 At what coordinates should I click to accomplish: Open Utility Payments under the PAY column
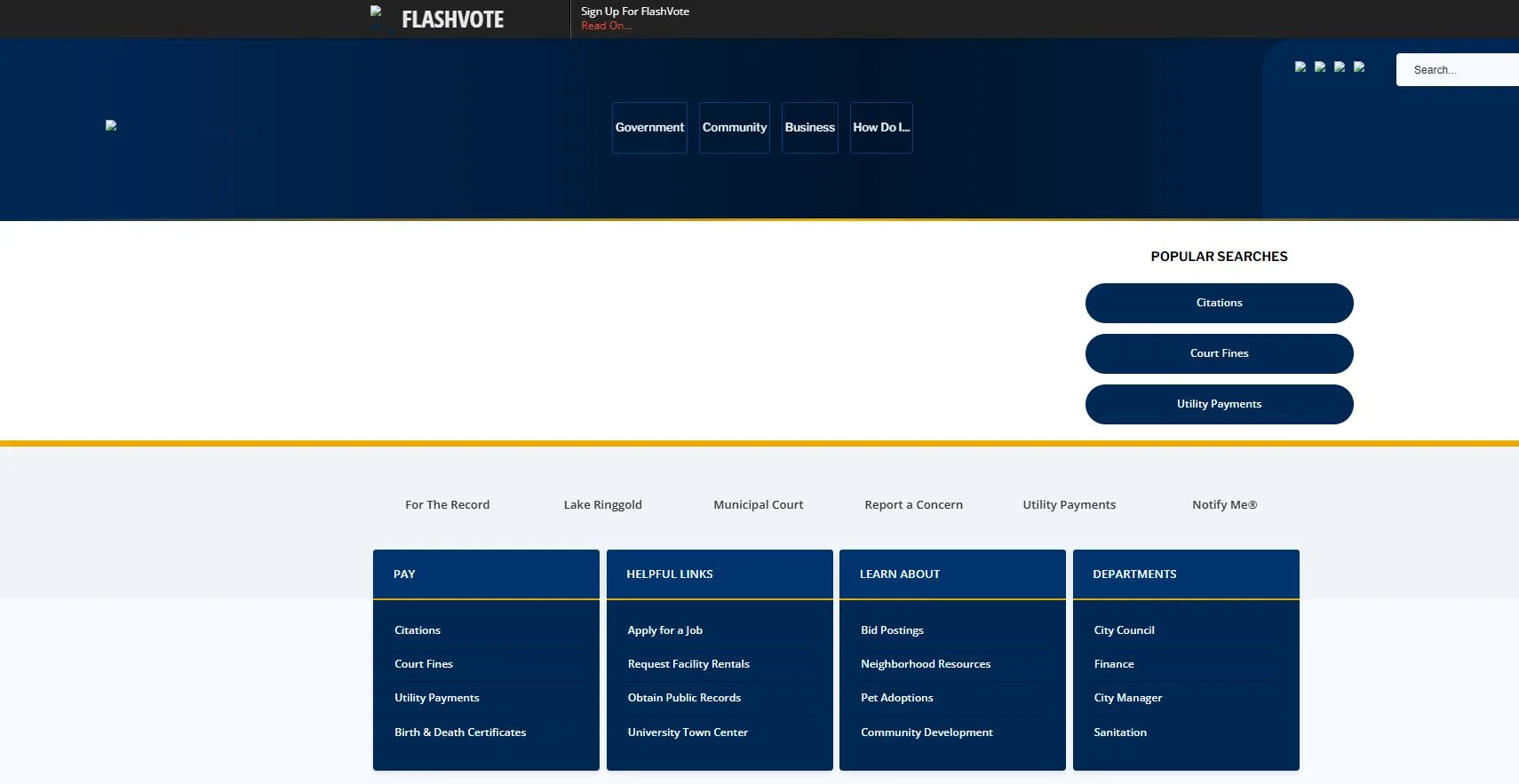coord(437,698)
